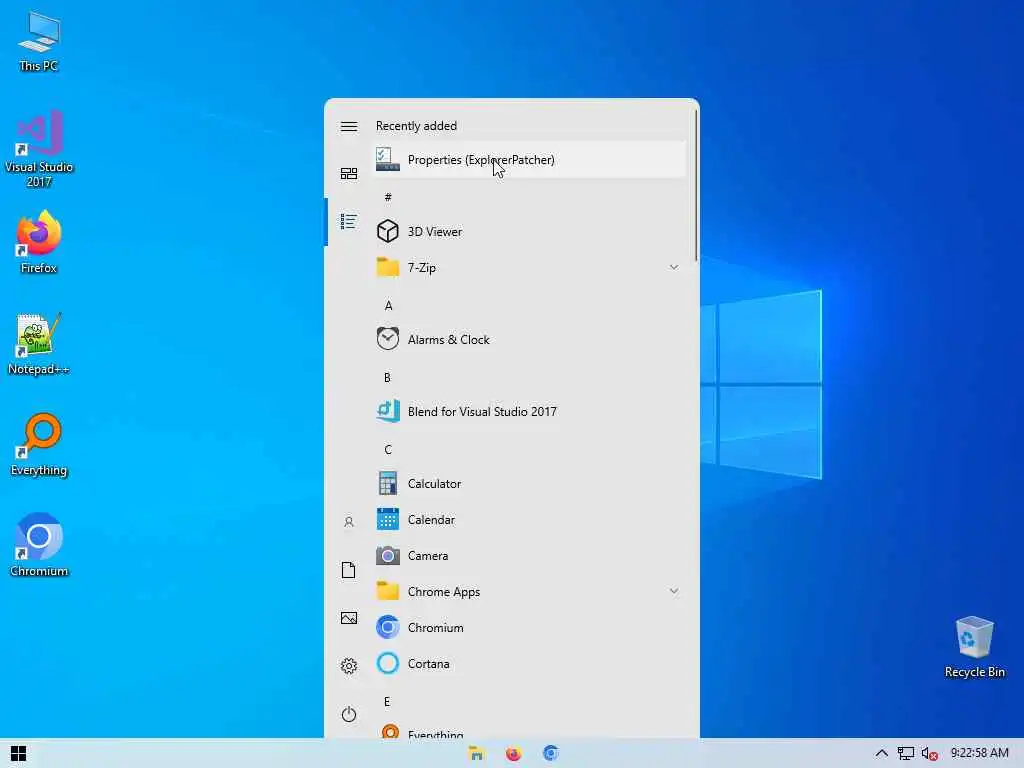Image resolution: width=1024 pixels, height=768 pixels.
Task: Select the Everything desktop shortcut
Action: [39, 445]
